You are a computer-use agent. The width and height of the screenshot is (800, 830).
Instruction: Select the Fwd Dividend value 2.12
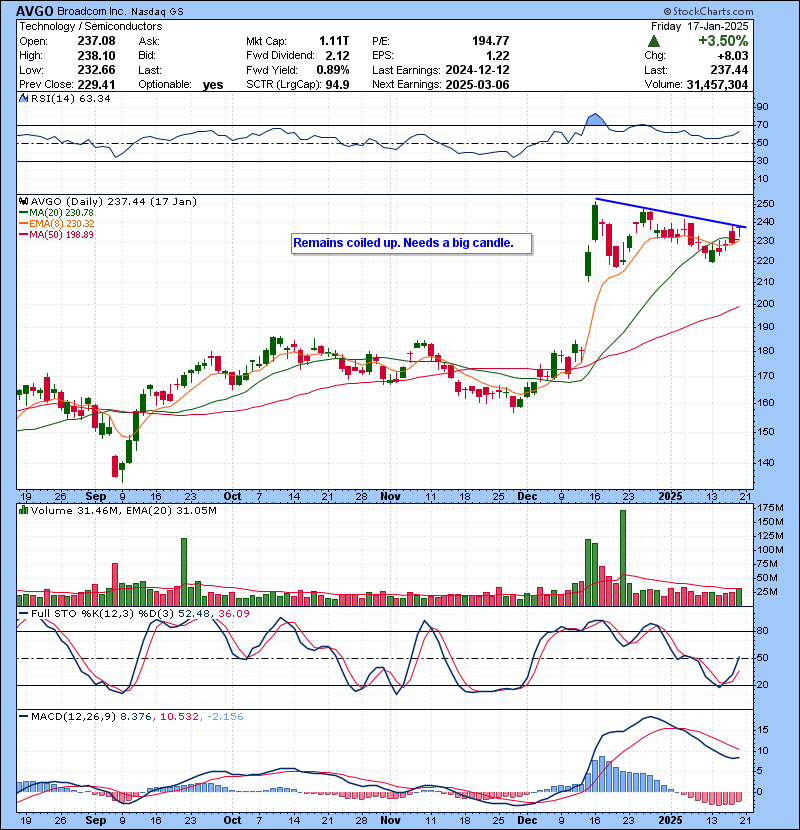pyautogui.click(x=337, y=56)
